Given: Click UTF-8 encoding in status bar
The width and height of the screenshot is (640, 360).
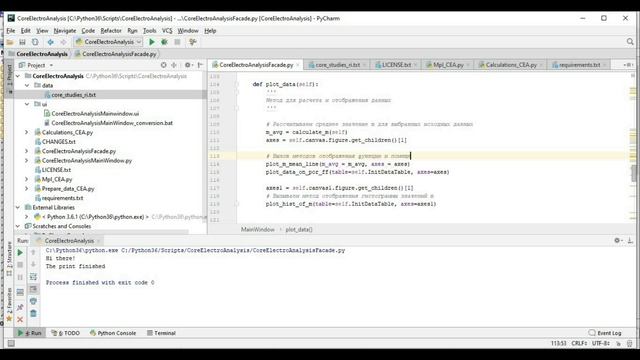Looking at the screenshot, I should [601, 344].
